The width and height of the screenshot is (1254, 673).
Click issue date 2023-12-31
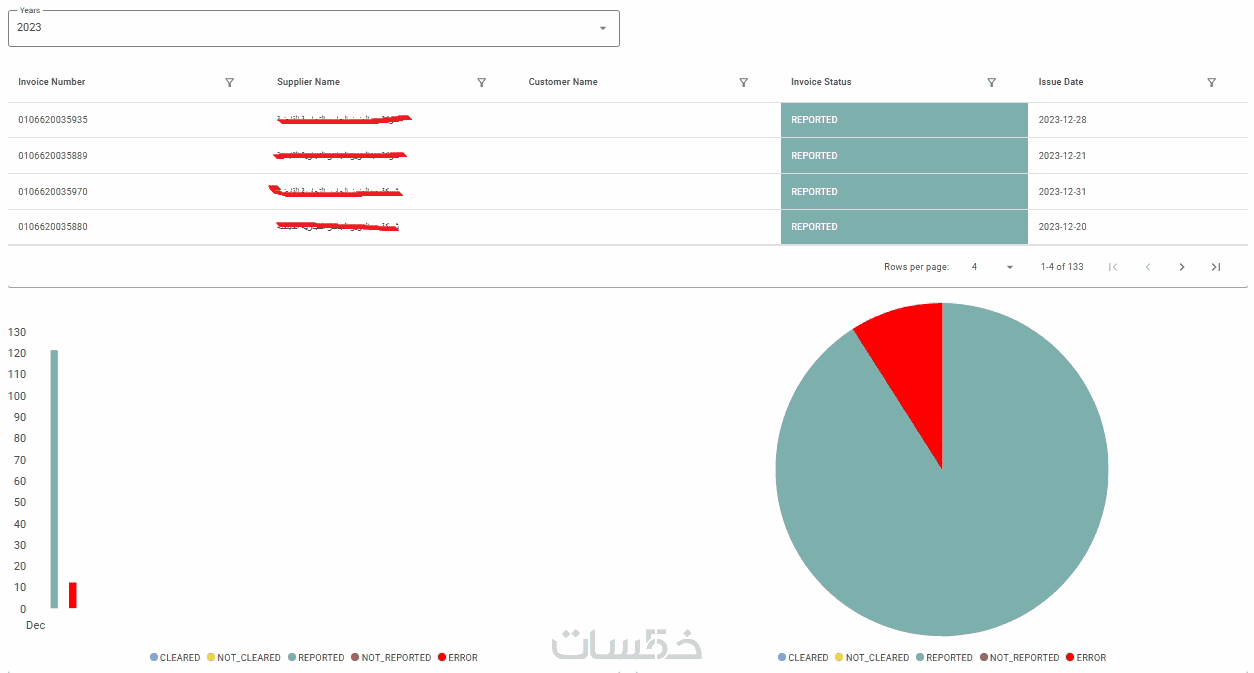coord(1063,191)
